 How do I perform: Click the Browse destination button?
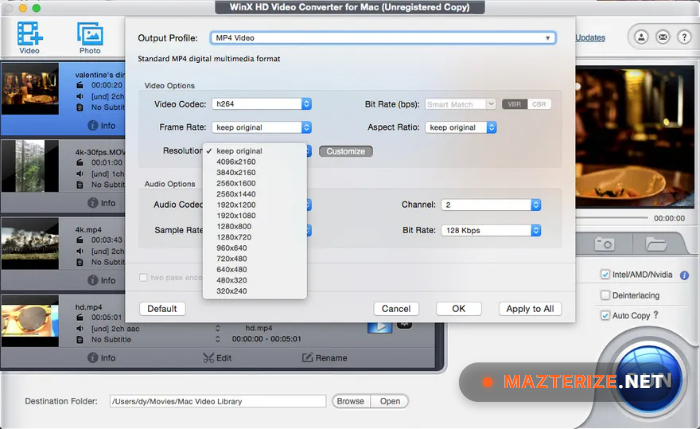(x=350, y=401)
